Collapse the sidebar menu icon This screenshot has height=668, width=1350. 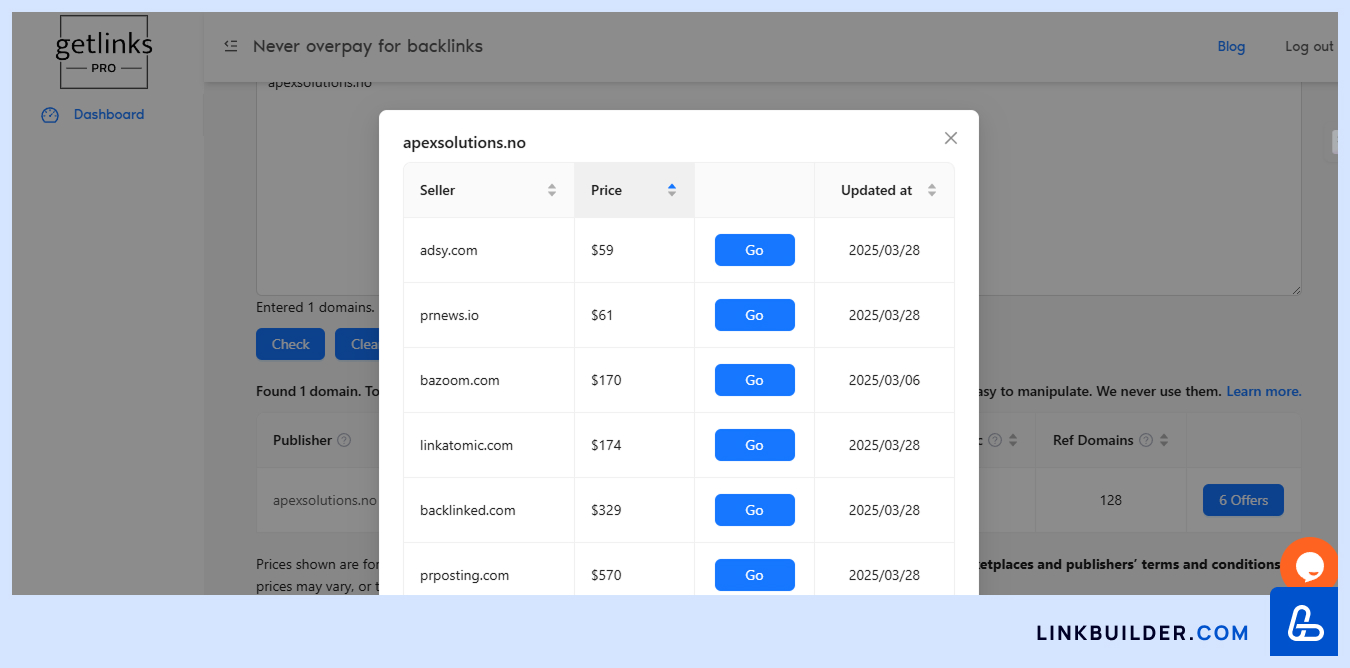pos(231,46)
